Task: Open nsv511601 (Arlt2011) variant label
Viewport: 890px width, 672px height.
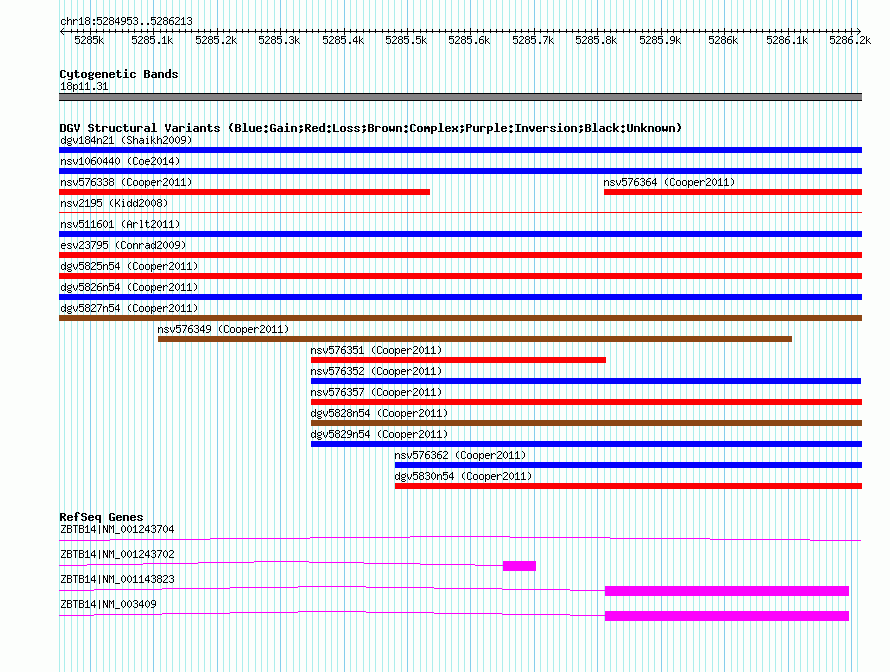Action: pyautogui.click(x=120, y=224)
